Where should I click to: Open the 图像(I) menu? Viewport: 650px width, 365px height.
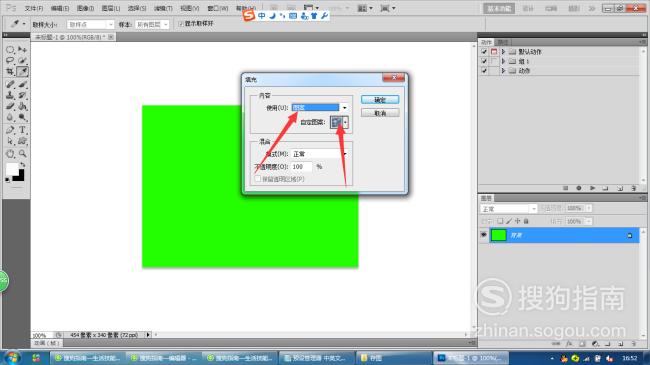(85, 8)
